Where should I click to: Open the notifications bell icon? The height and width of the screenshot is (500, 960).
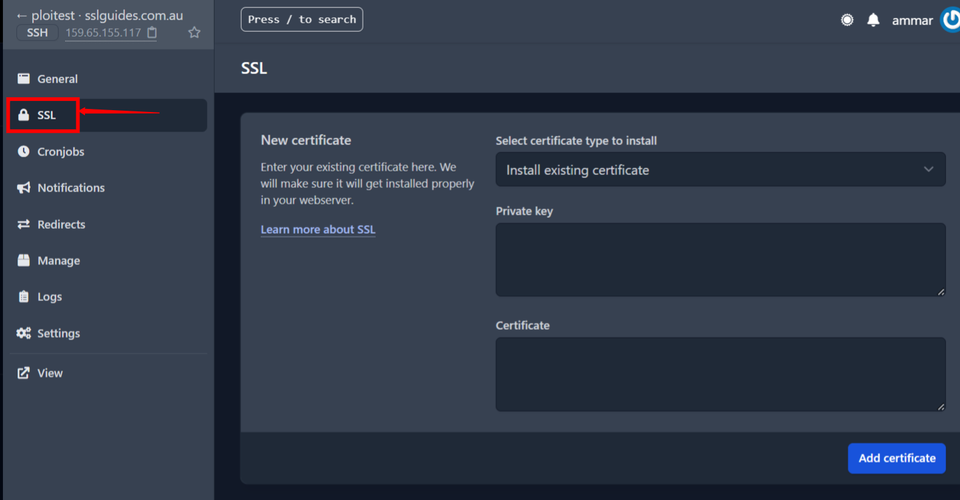point(873,20)
